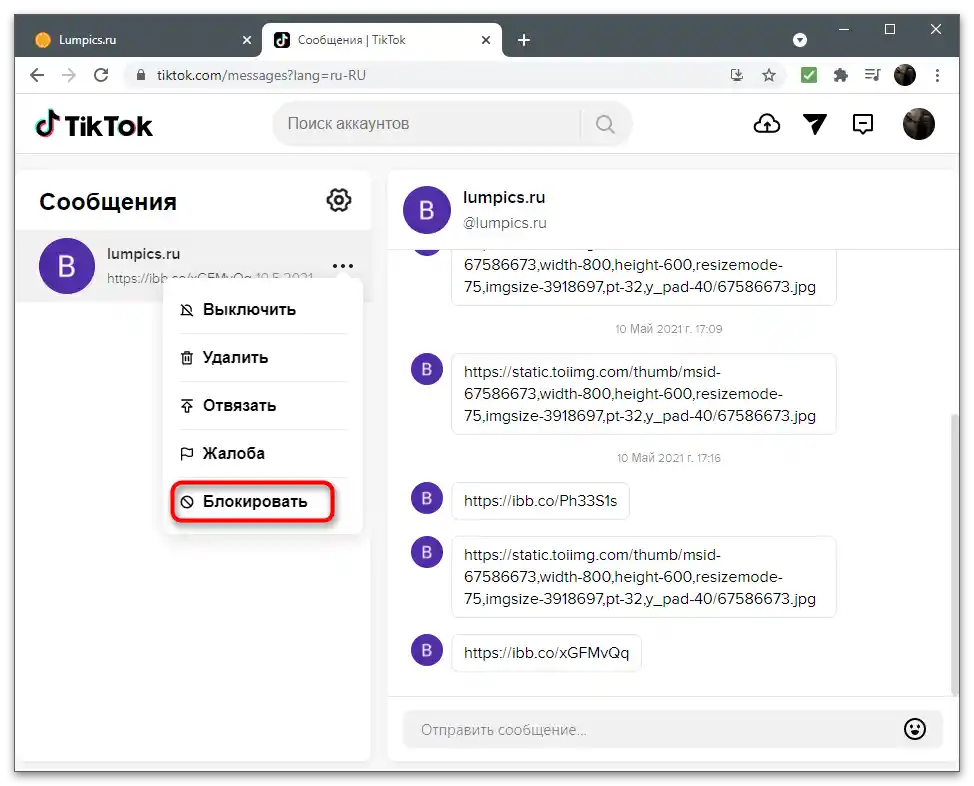Open the https://ibb.co/xGFMvQq message link

click(x=546, y=652)
